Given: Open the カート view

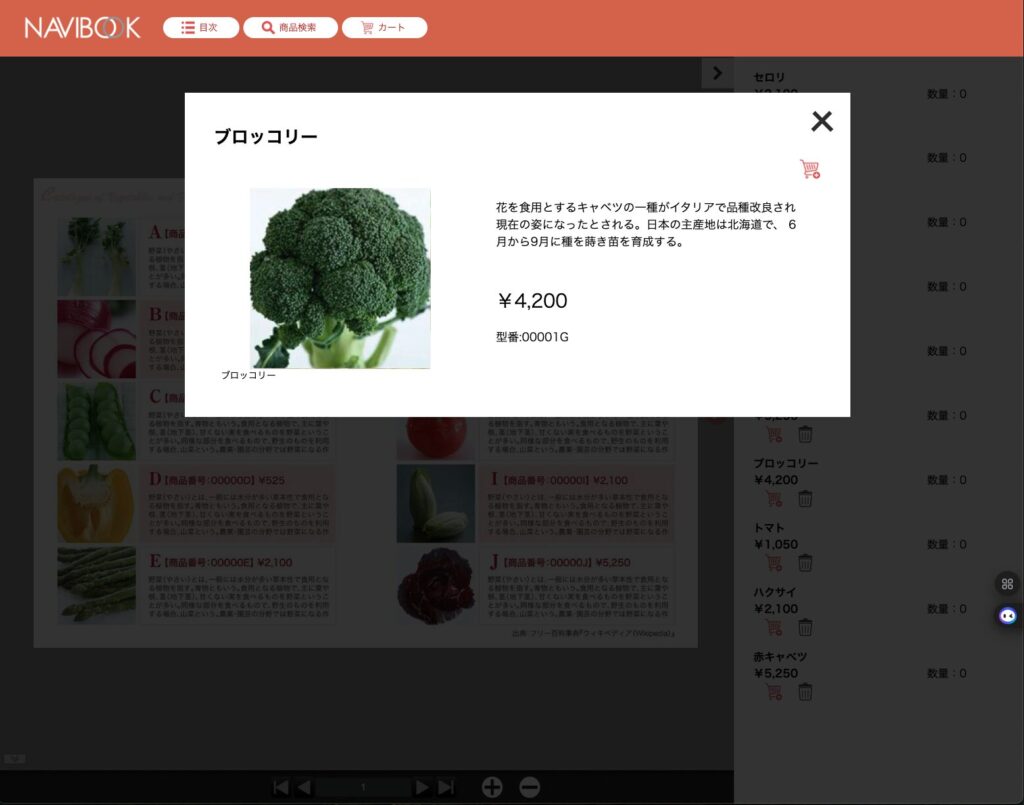Looking at the screenshot, I should (x=384, y=27).
